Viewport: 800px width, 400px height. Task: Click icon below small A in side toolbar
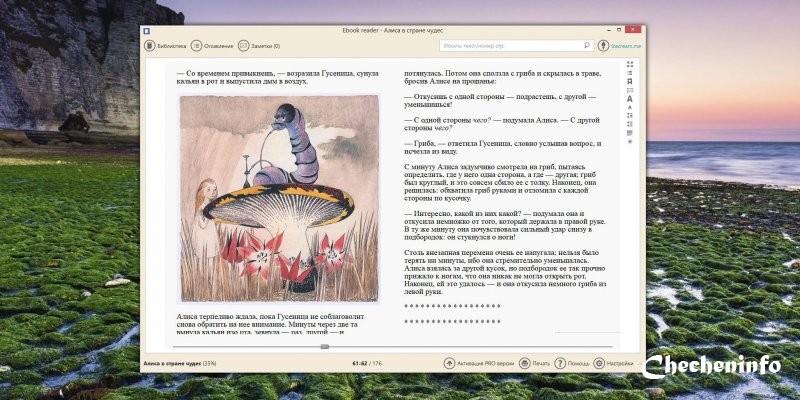[x=630, y=115]
